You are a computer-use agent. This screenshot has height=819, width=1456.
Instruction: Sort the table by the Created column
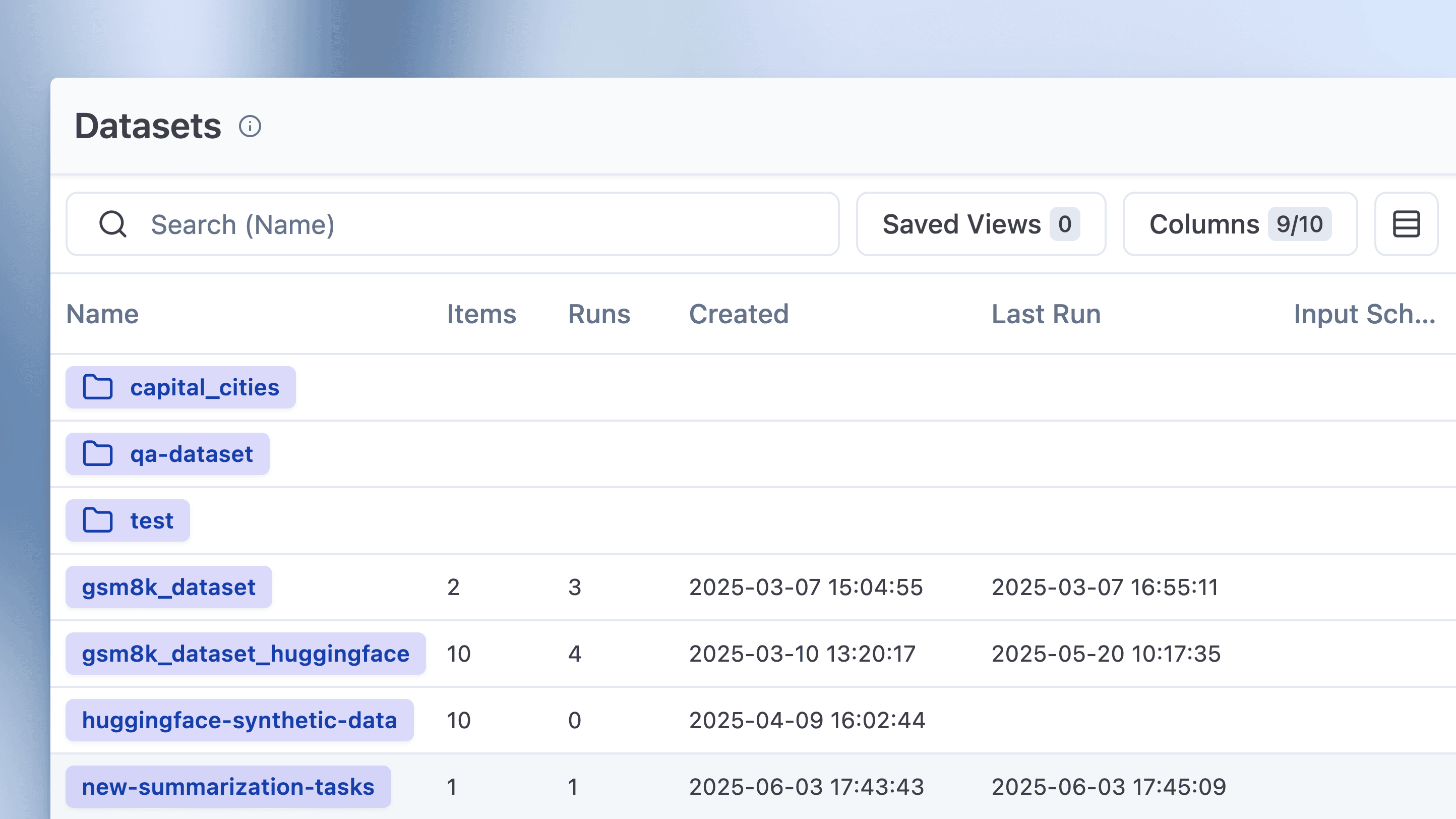(x=739, y=314)
